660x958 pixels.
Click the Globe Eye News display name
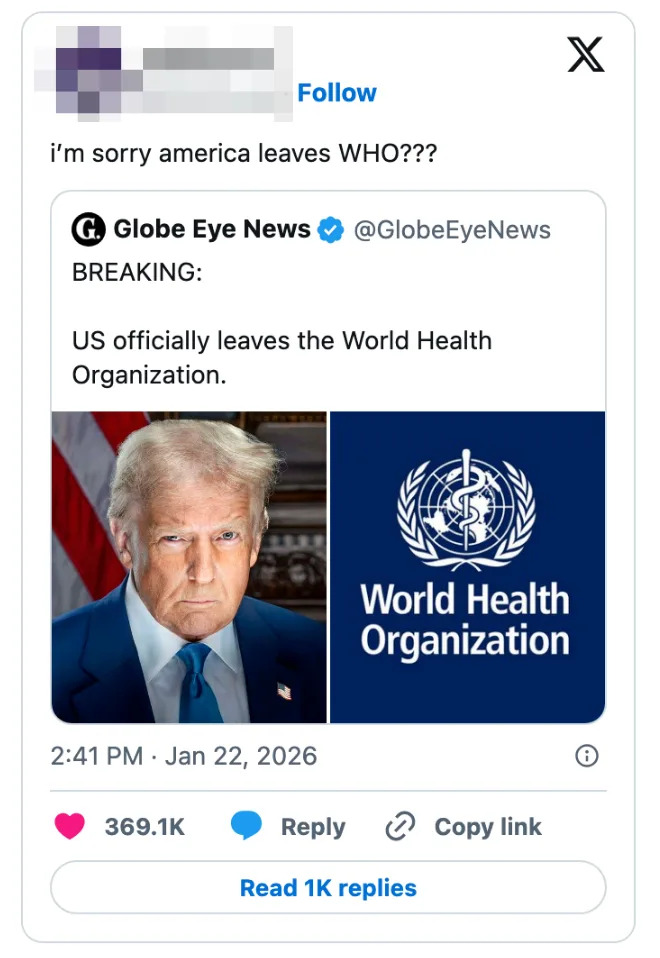[x=211, y=229]
